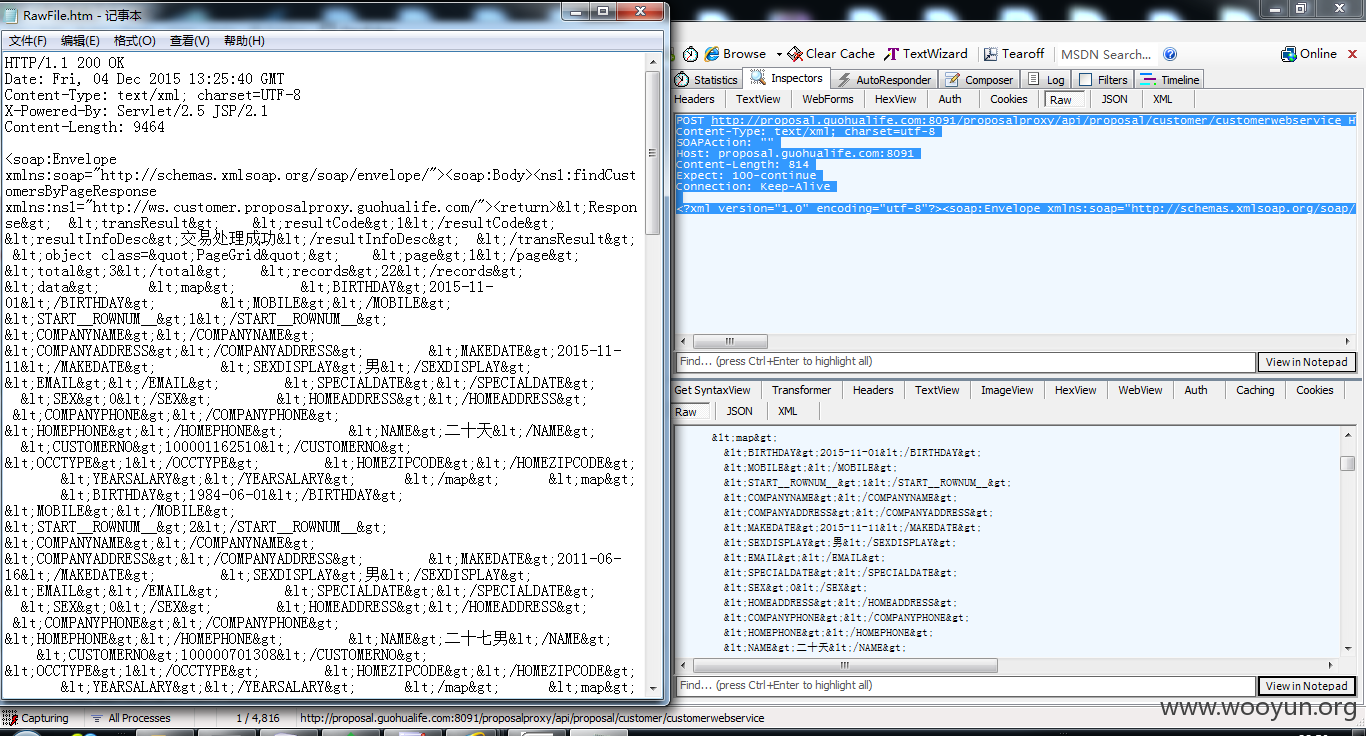
Task: Click the 1 / 4,816 session count
Action: click(258, 718)
